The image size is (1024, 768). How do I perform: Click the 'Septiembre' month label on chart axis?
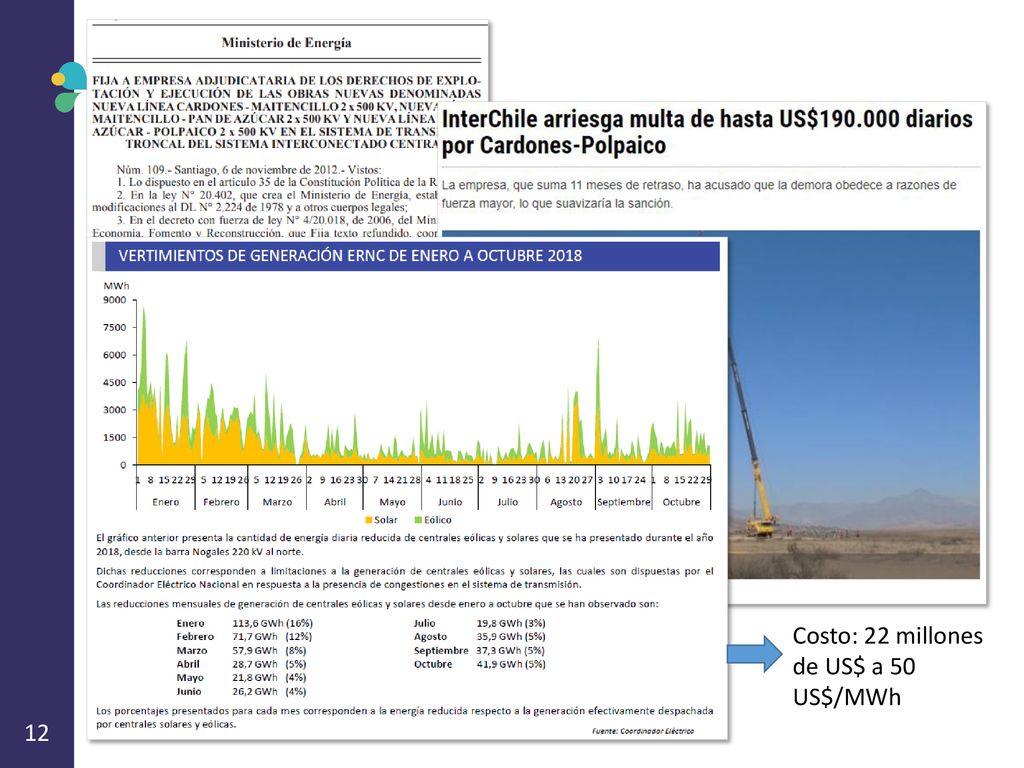click(x=624, y=502)
